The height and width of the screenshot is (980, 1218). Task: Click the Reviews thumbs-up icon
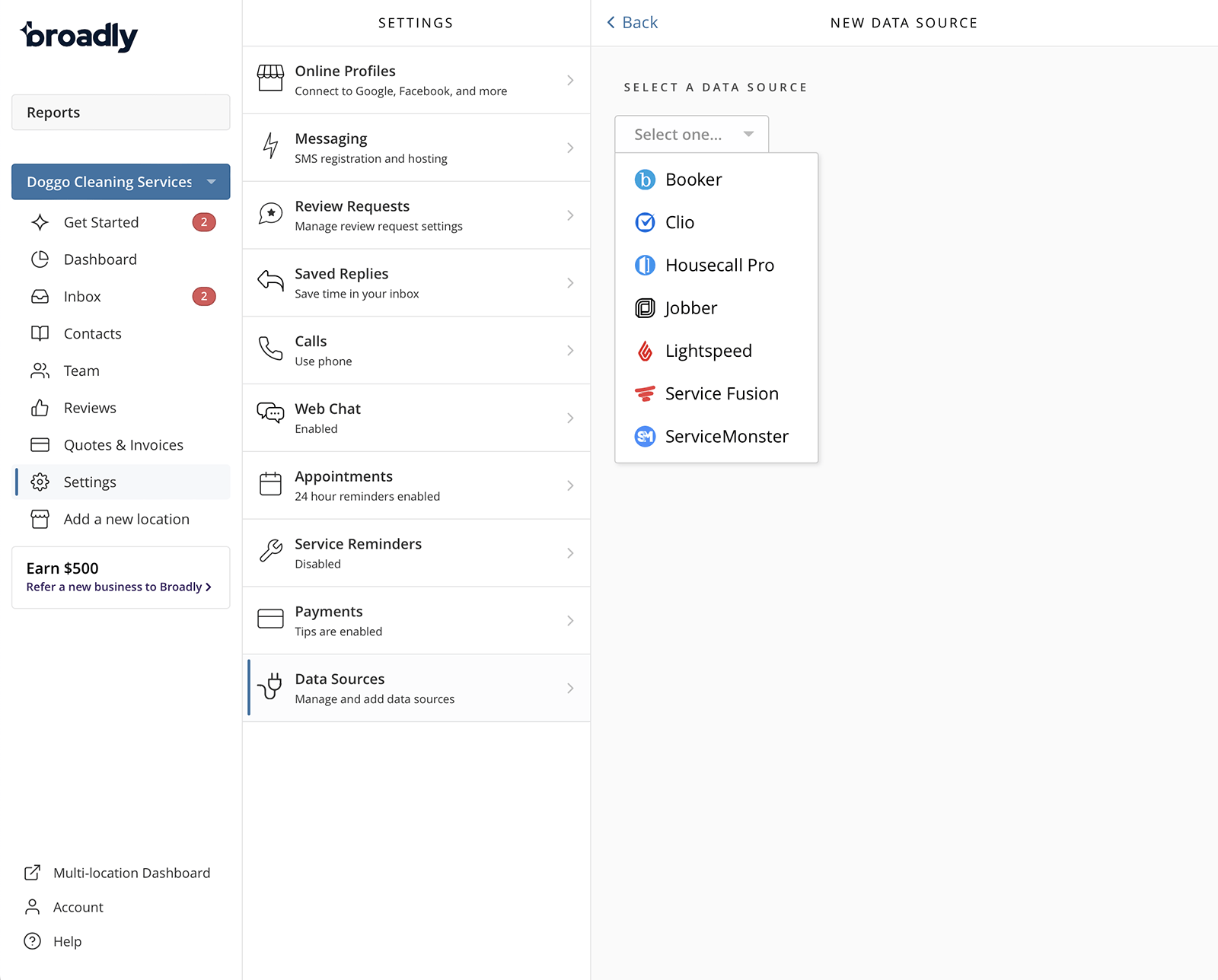40,408
